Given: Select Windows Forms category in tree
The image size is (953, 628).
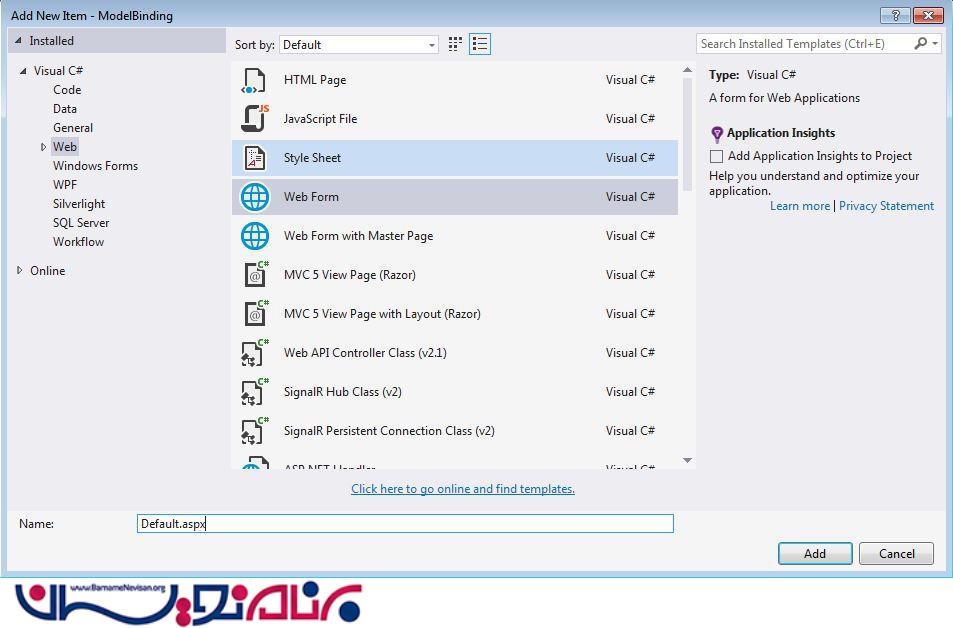Looking at the screenshot, I should coord(95,166).
